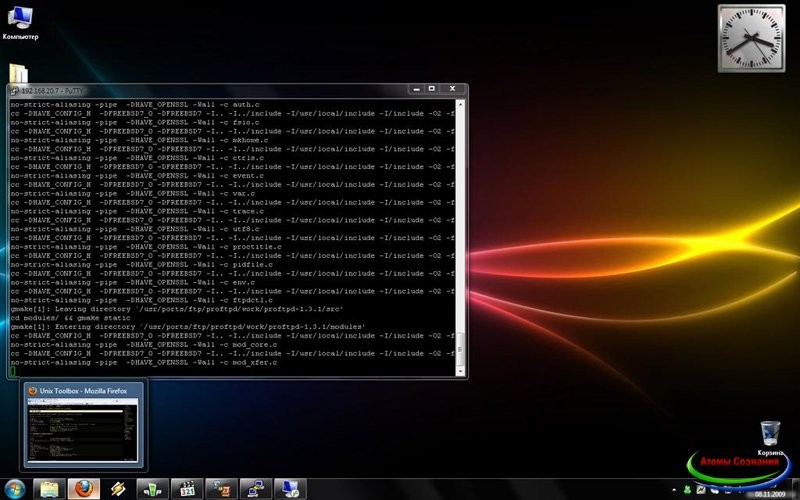Select the PuTTY taskbar button

(x=254, y=489)
